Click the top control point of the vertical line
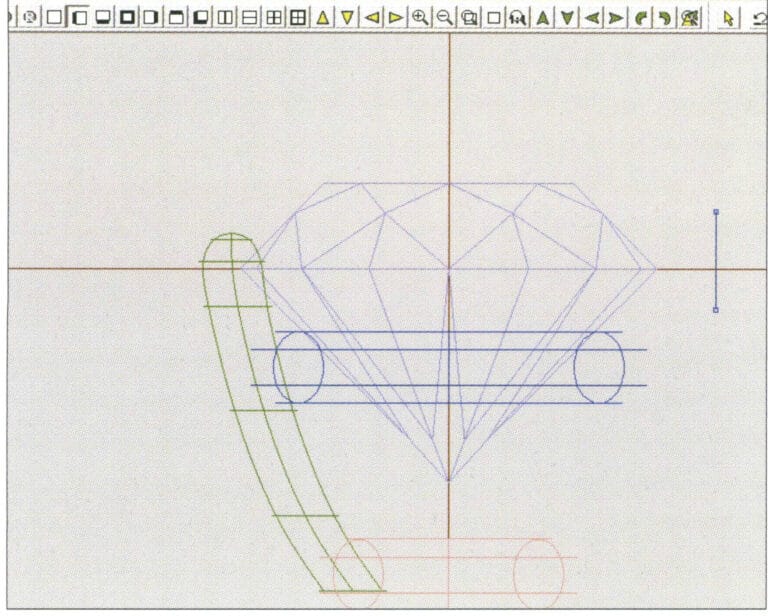The height and width of the screenshot is (616, 768). (716, 212)
